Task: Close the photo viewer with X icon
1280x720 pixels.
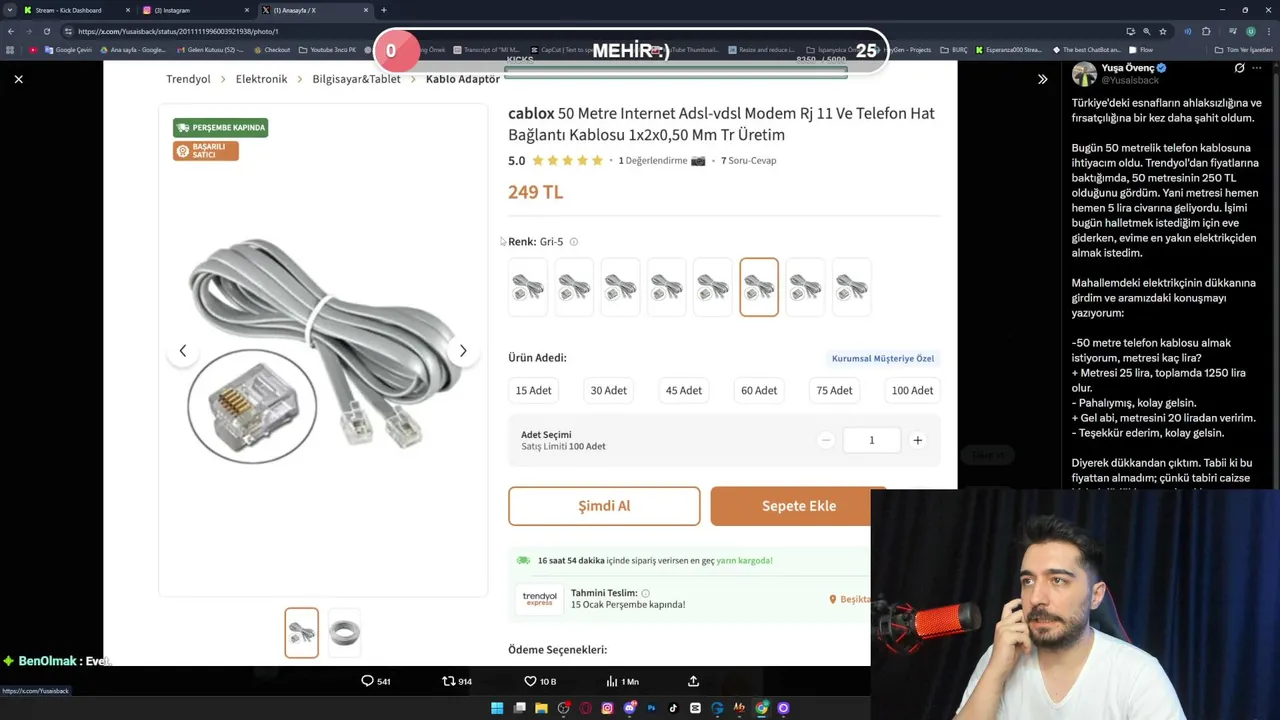Action: (x=18, y=79)
